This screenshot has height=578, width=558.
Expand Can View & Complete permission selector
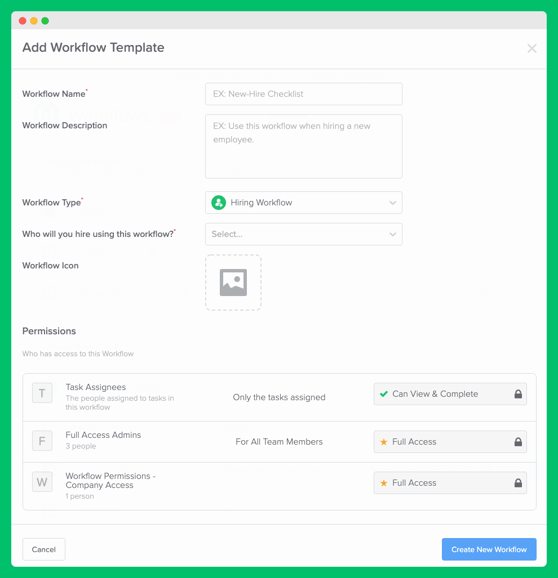[x=450, y=394]
